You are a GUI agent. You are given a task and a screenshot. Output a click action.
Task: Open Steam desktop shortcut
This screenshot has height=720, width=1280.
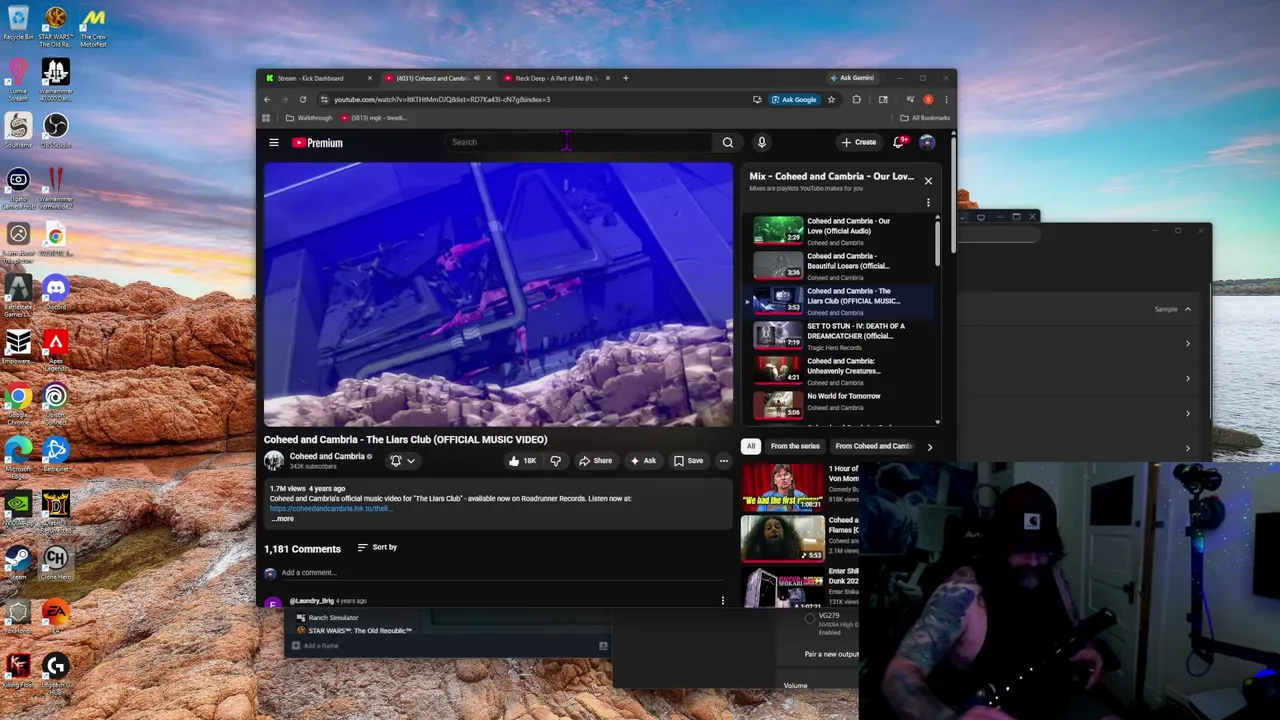(18, 561)
